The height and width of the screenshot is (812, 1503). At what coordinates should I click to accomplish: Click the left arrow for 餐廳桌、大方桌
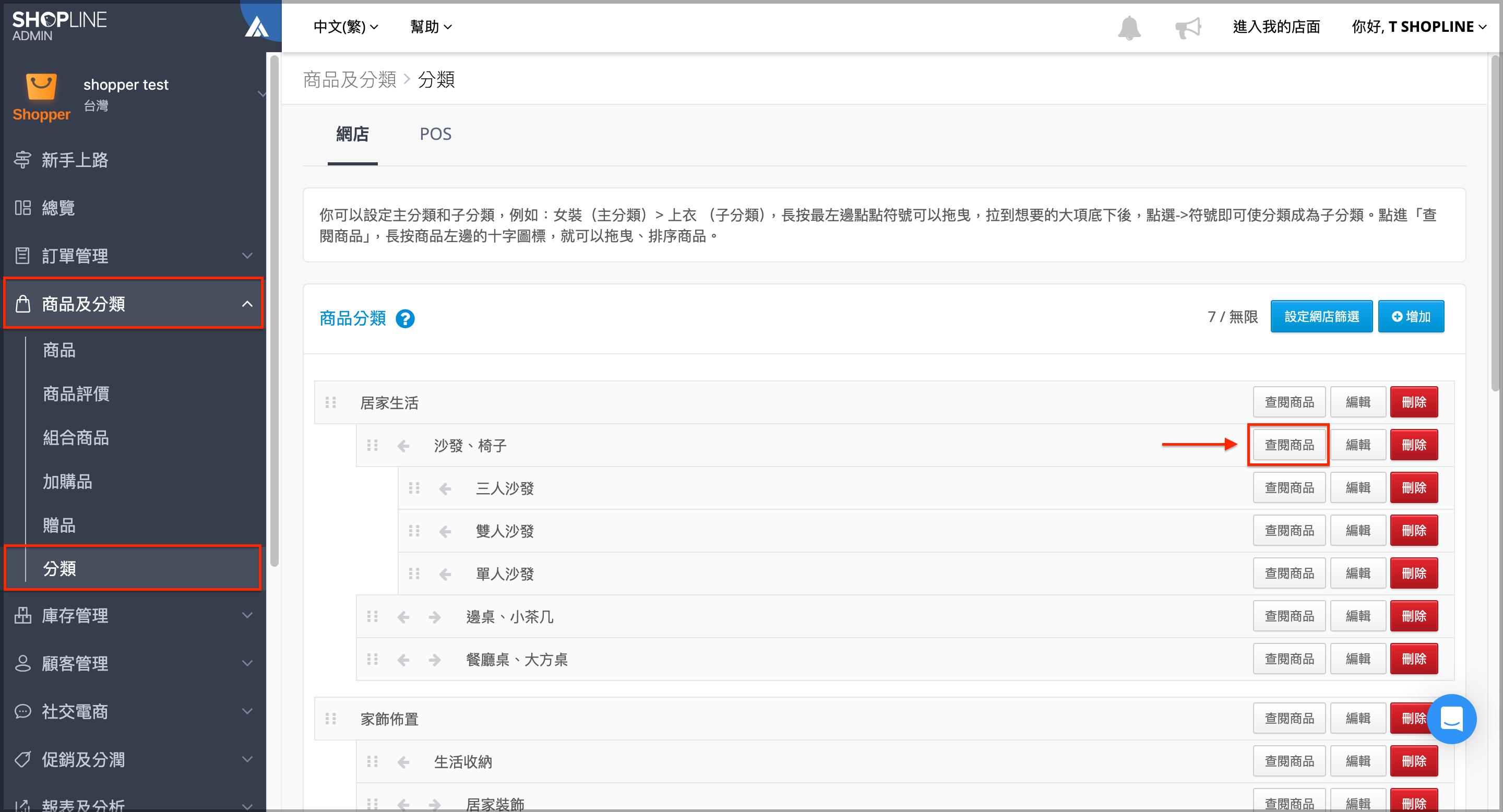click(x=403, y=660)
